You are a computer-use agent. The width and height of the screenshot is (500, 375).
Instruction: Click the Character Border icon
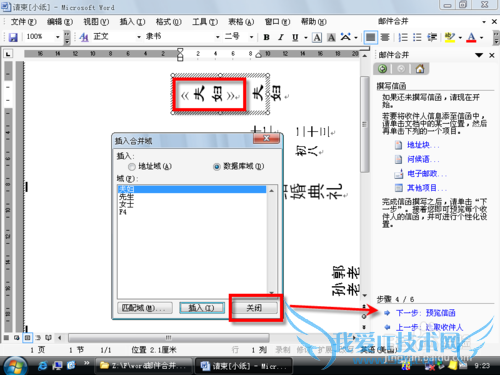[x=317, y=37]
